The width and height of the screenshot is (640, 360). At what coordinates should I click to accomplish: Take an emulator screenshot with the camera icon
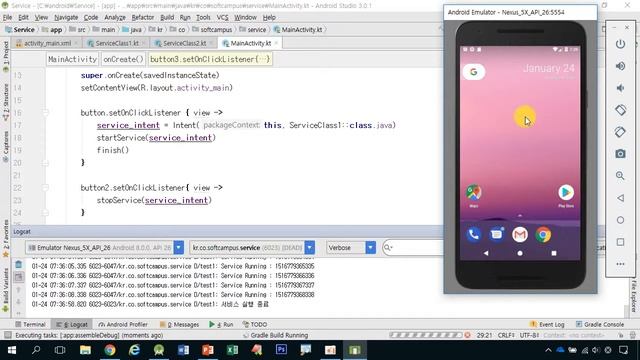pyautogui.click(x=620, y=154)
